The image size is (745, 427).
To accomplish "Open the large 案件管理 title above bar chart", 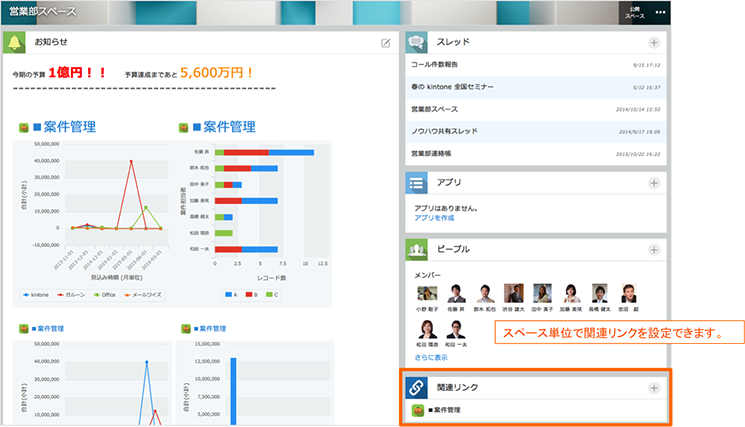I will 225,127.
